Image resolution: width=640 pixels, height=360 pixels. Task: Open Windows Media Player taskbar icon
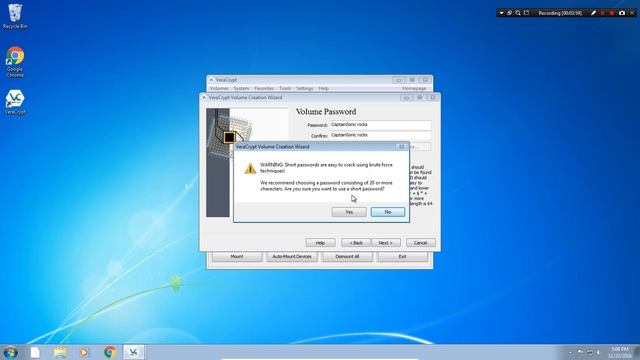84,352
